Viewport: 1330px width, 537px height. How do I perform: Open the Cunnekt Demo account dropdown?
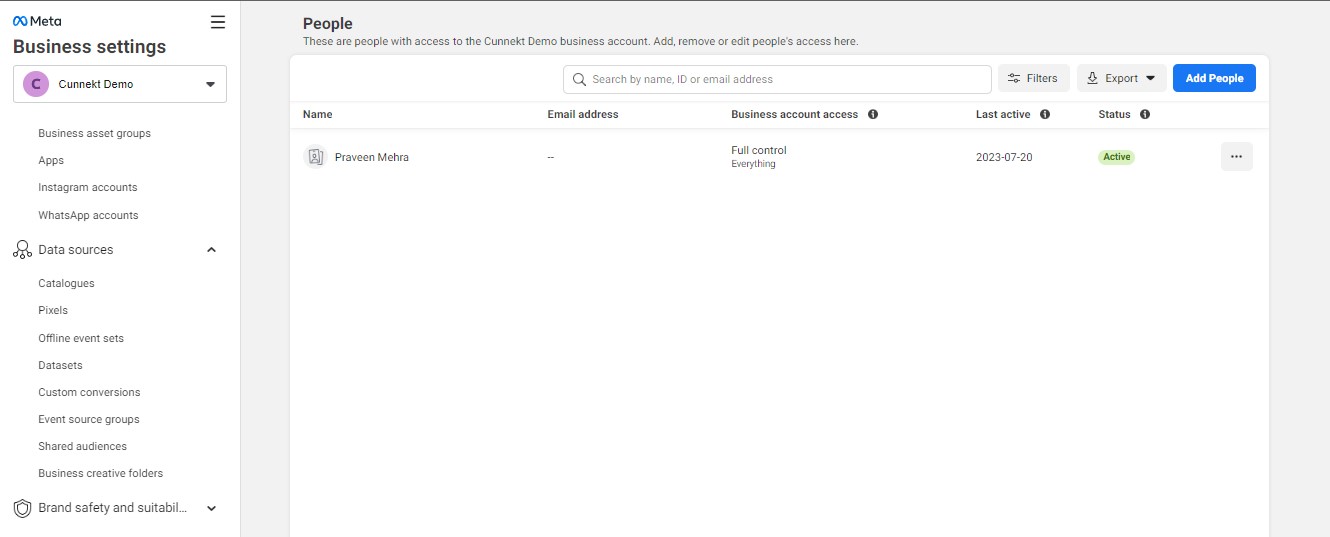(x=120, y=84)
